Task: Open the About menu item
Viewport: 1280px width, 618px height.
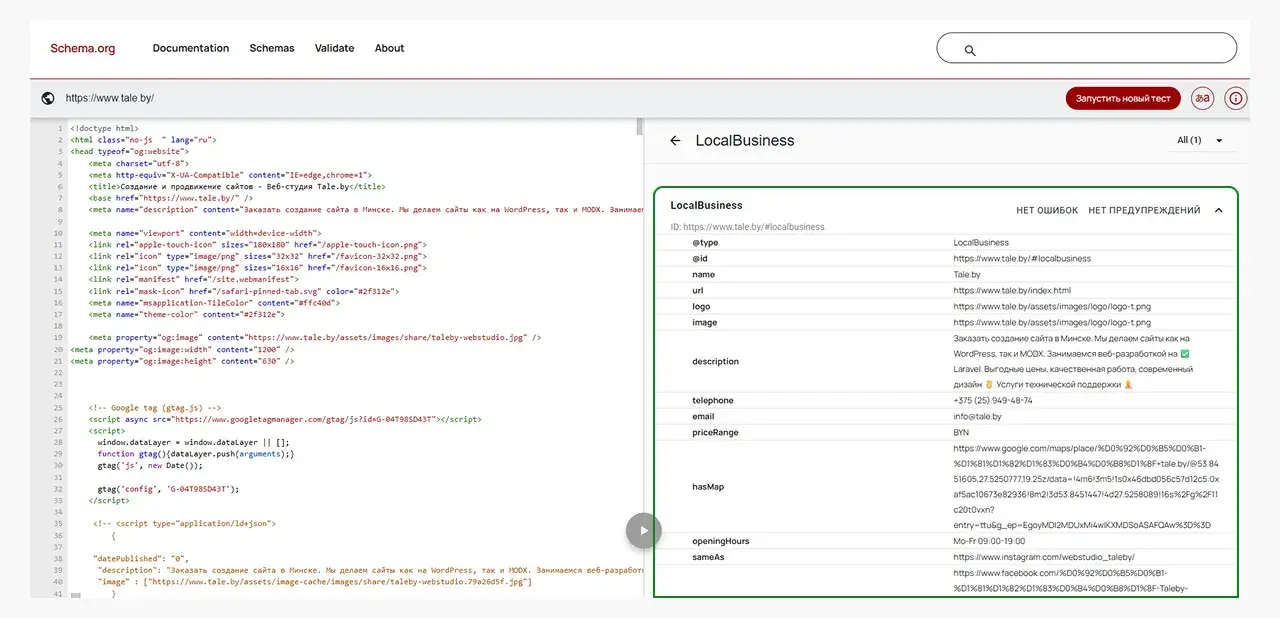Action: [390, 48]
